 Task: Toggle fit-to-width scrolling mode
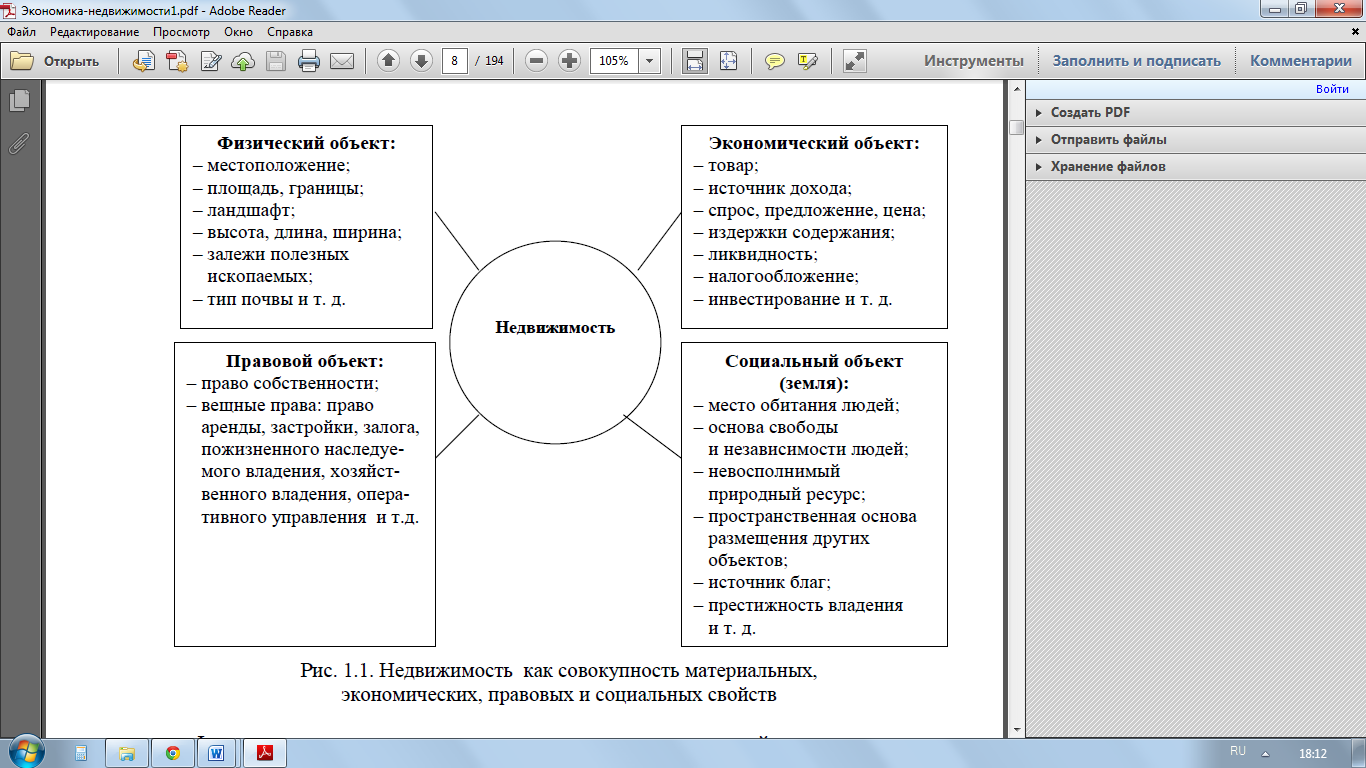[x=694, y=61]
